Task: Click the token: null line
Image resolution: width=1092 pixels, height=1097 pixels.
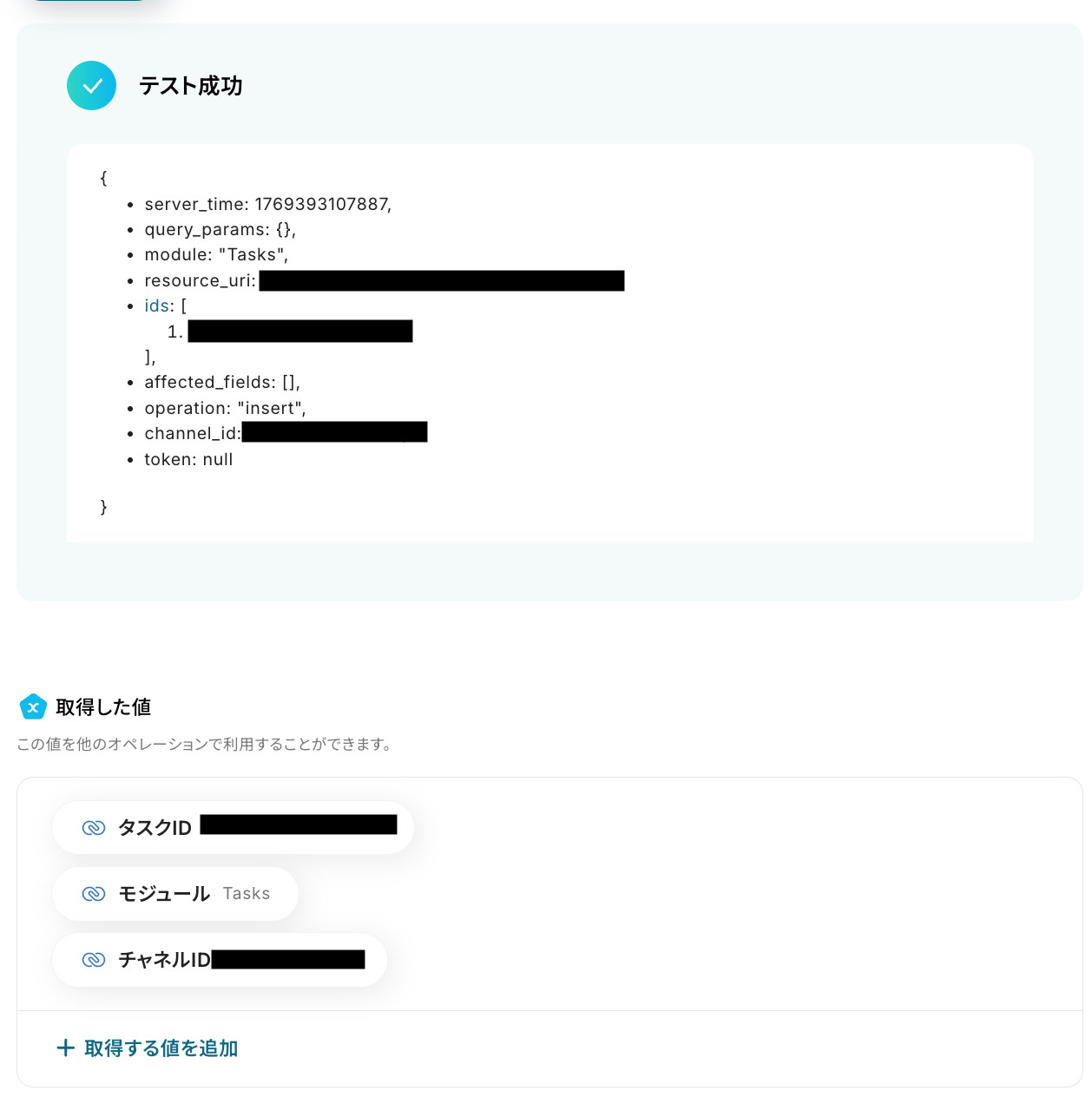Action: (188, 459)
